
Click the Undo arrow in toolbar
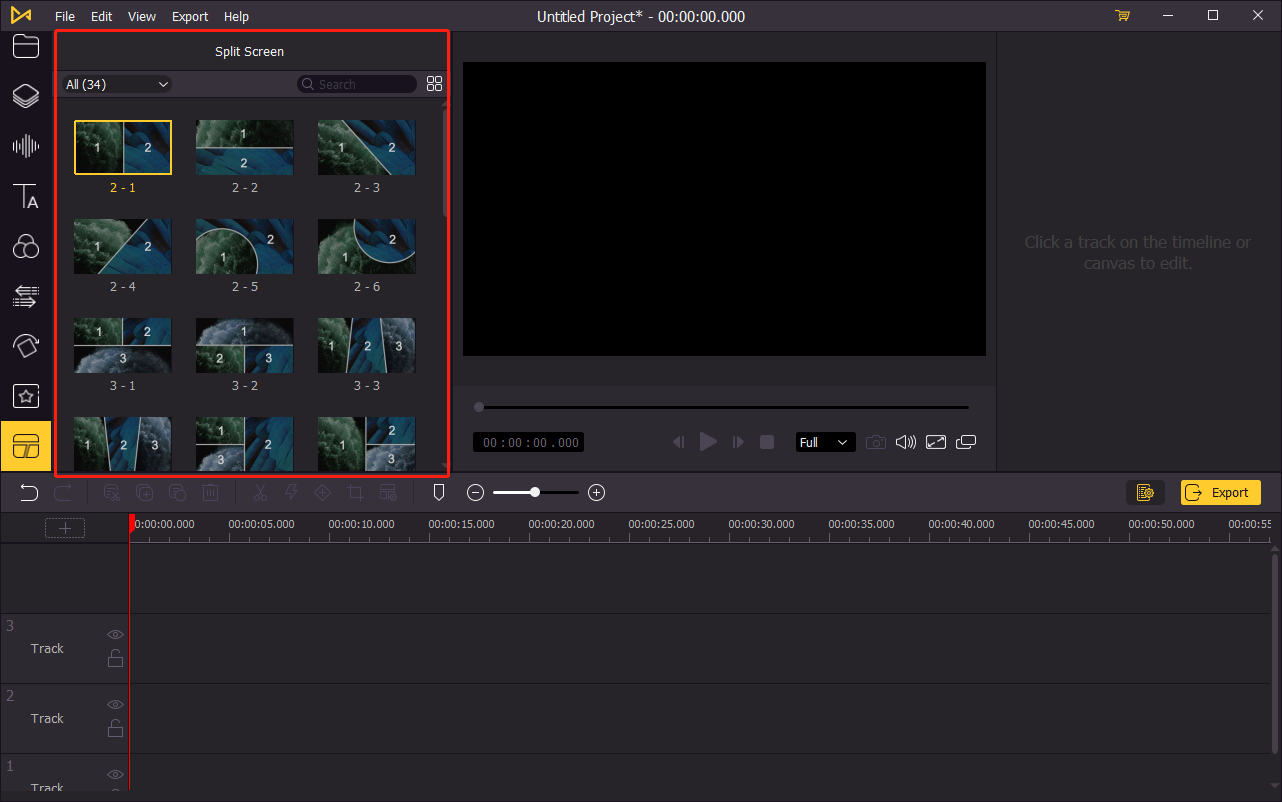click(29, 492)
